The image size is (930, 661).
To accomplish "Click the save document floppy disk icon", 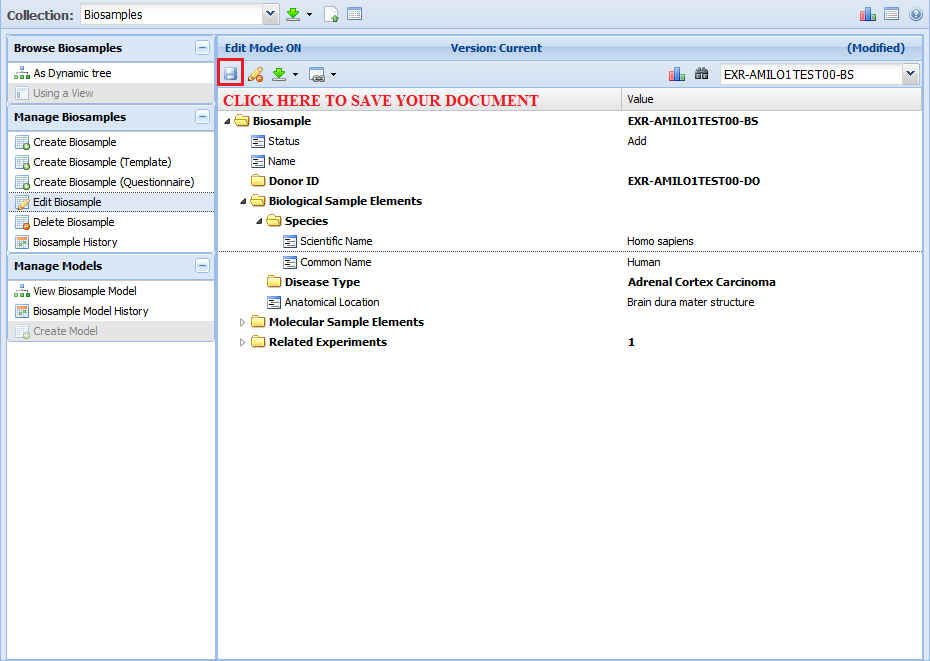I will pos(230,74).
